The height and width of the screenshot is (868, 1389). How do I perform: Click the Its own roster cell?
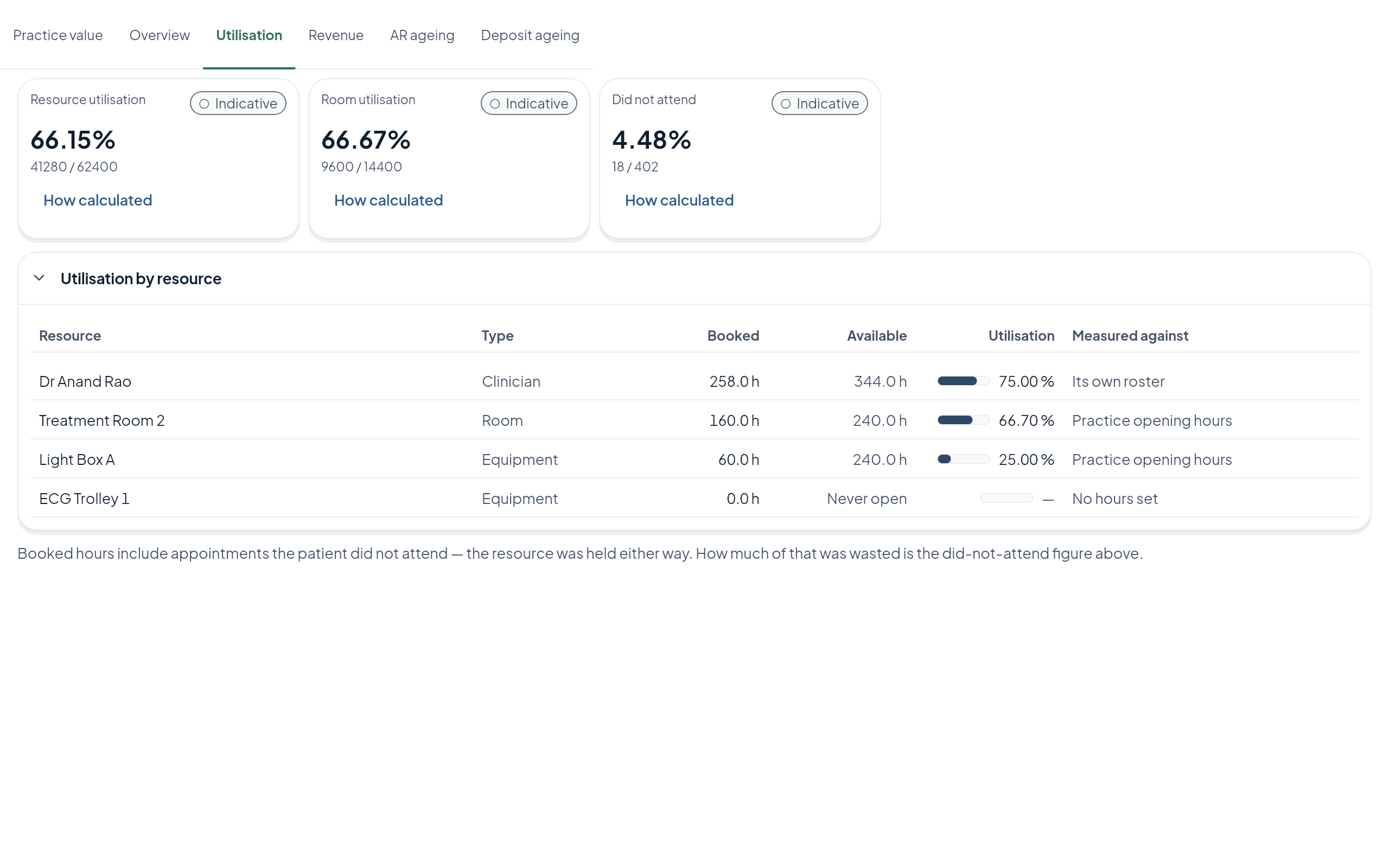1118,382
